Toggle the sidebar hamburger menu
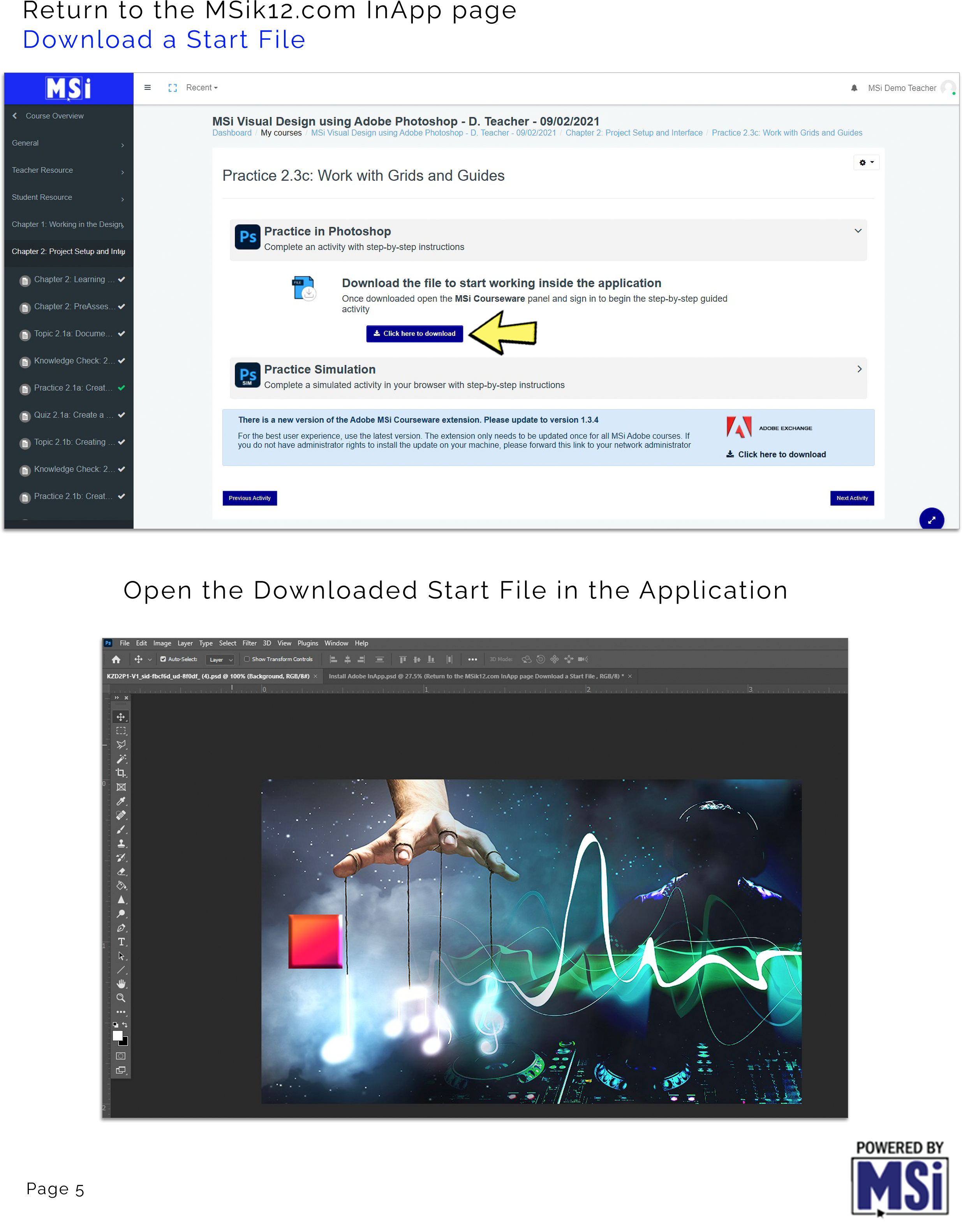Image resolution: width=962 pixels, height=1232 pixels. pos(148,87)
